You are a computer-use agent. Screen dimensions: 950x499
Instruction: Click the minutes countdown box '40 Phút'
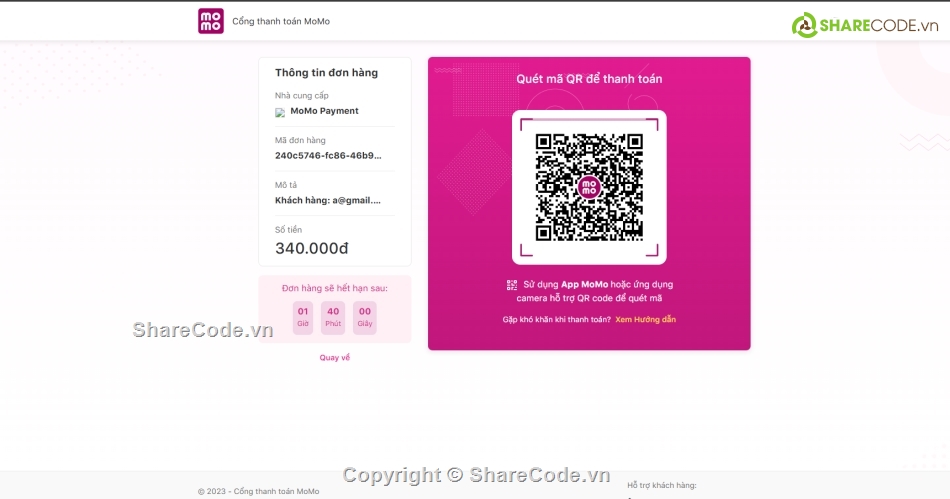coord(333,317)
